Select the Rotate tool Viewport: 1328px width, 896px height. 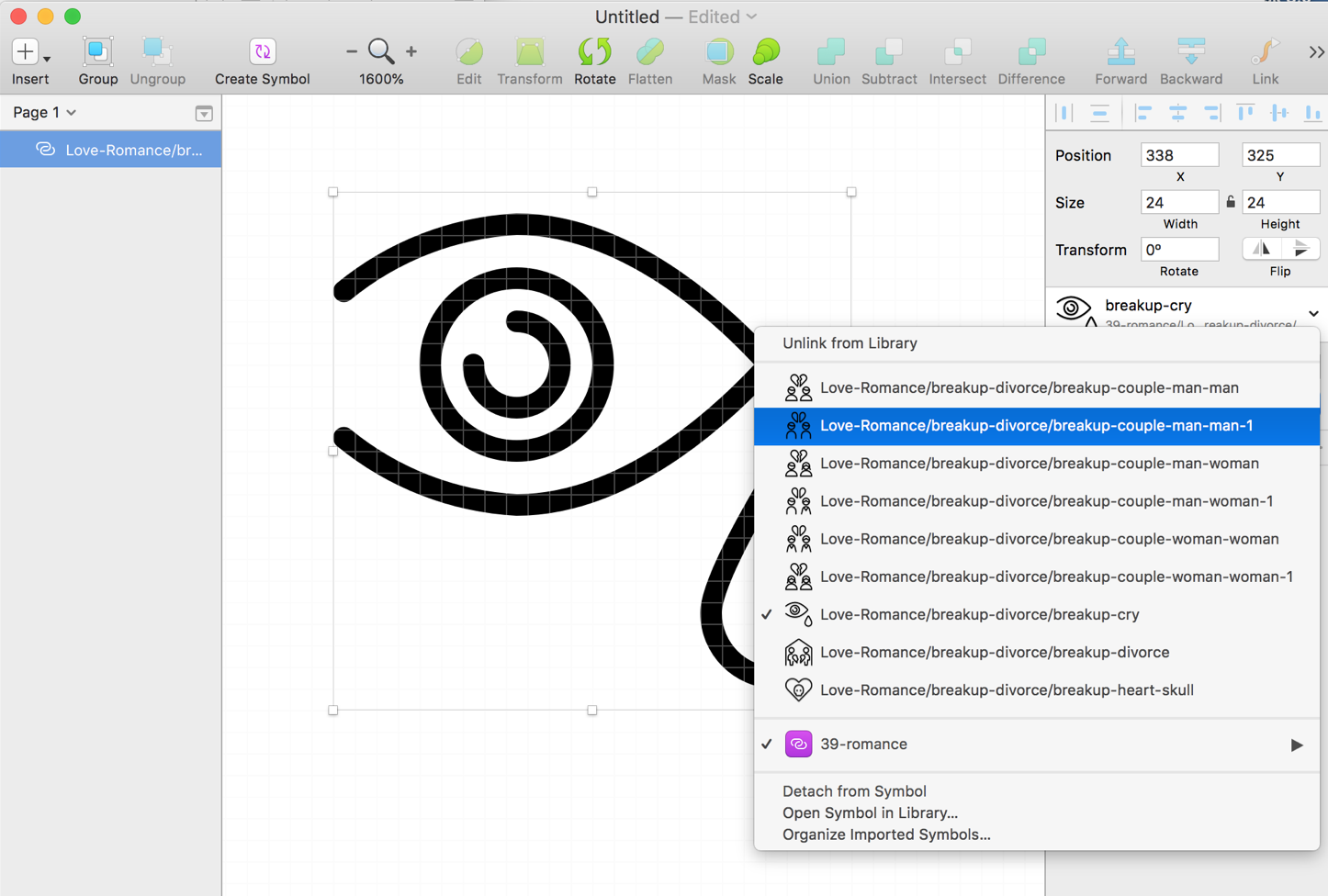tap(594, 52)
